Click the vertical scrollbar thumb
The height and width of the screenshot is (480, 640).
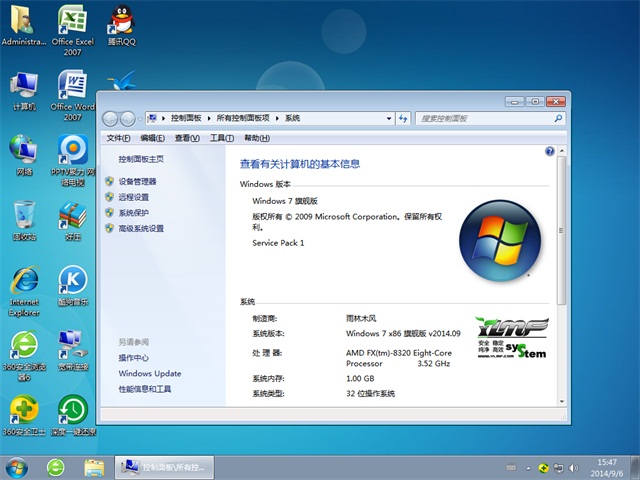coord(562,230)
